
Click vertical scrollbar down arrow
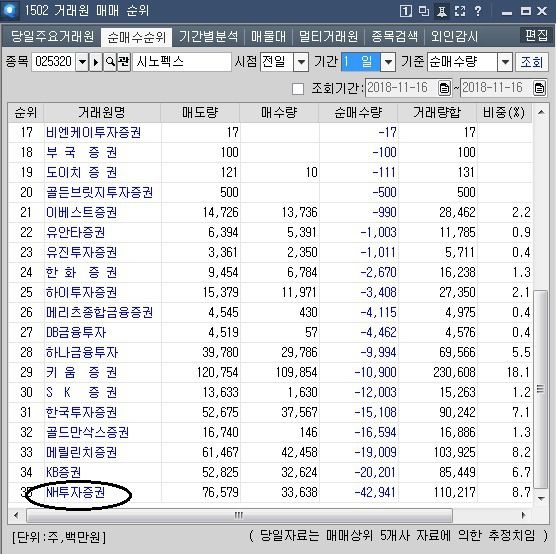click(x=541, y=498)
